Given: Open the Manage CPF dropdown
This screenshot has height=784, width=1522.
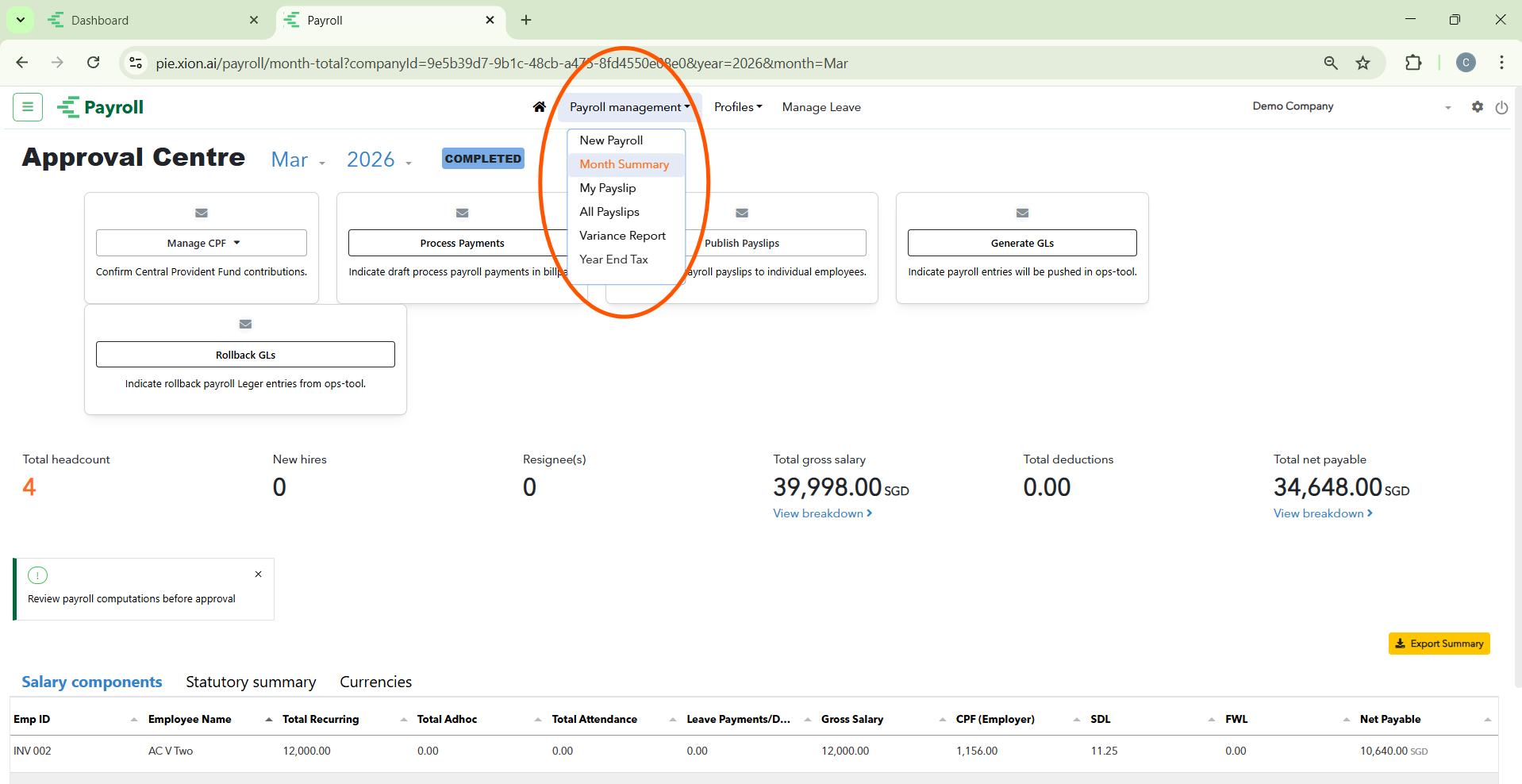Looking at the screenshot, I should click(x=202, y=243).
